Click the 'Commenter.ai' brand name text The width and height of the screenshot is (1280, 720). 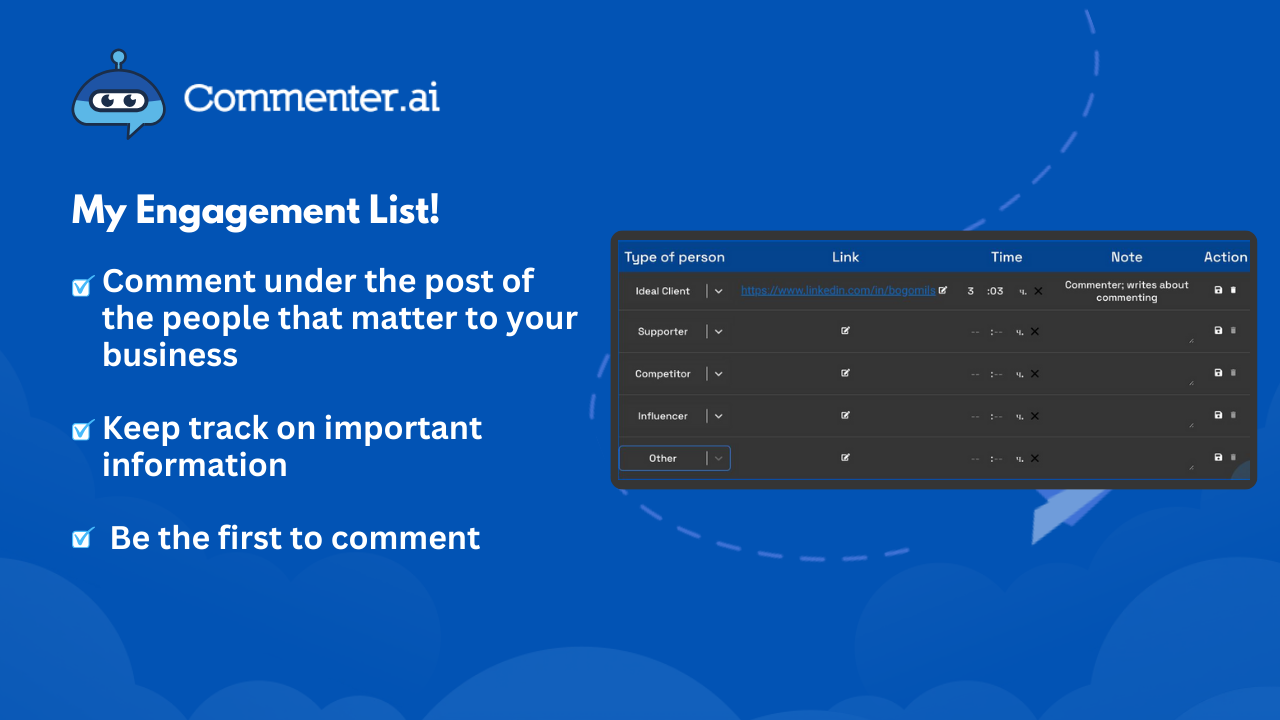click(x=312, y=97)
